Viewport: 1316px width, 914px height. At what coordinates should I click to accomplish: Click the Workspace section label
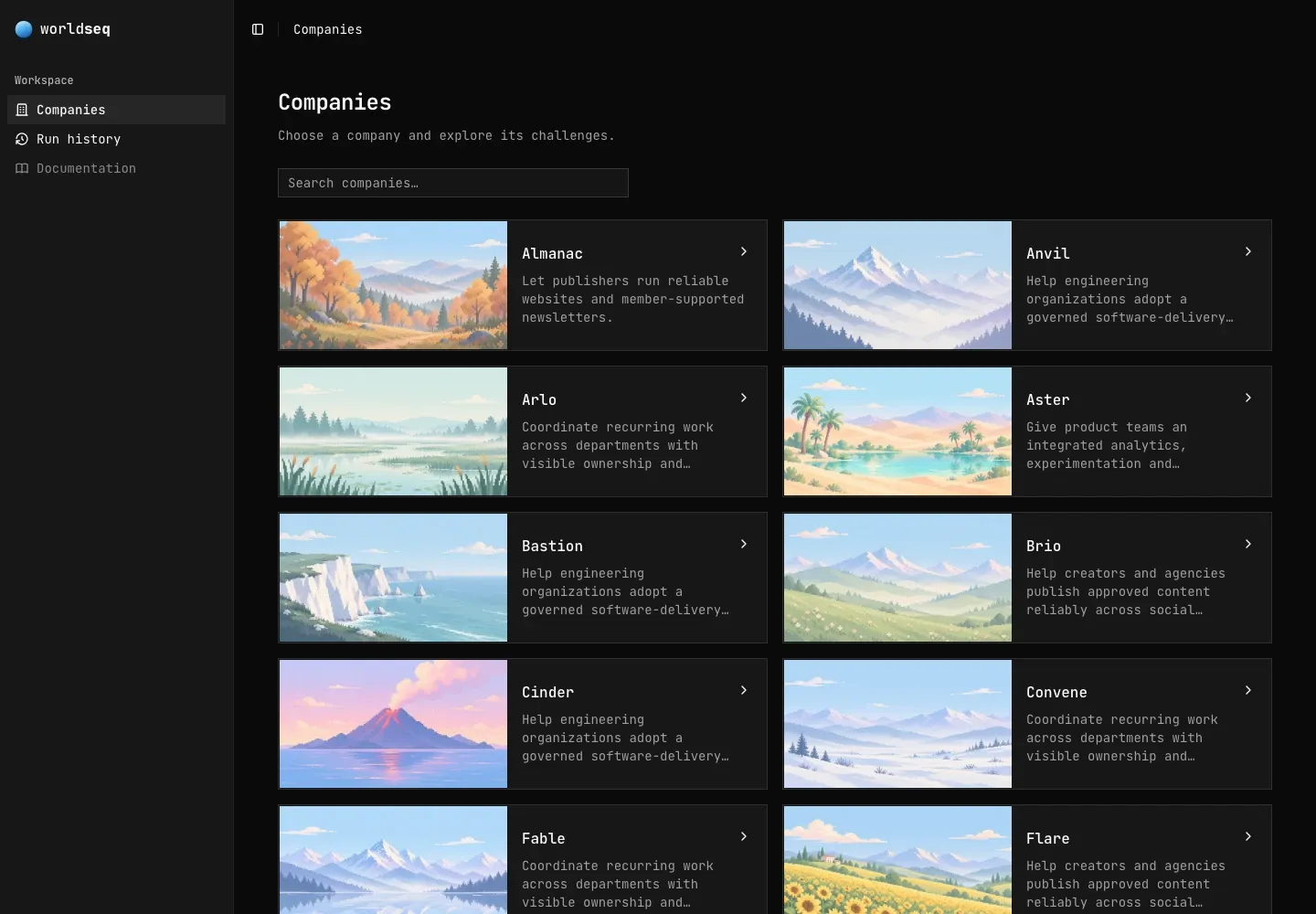point(44,80)
